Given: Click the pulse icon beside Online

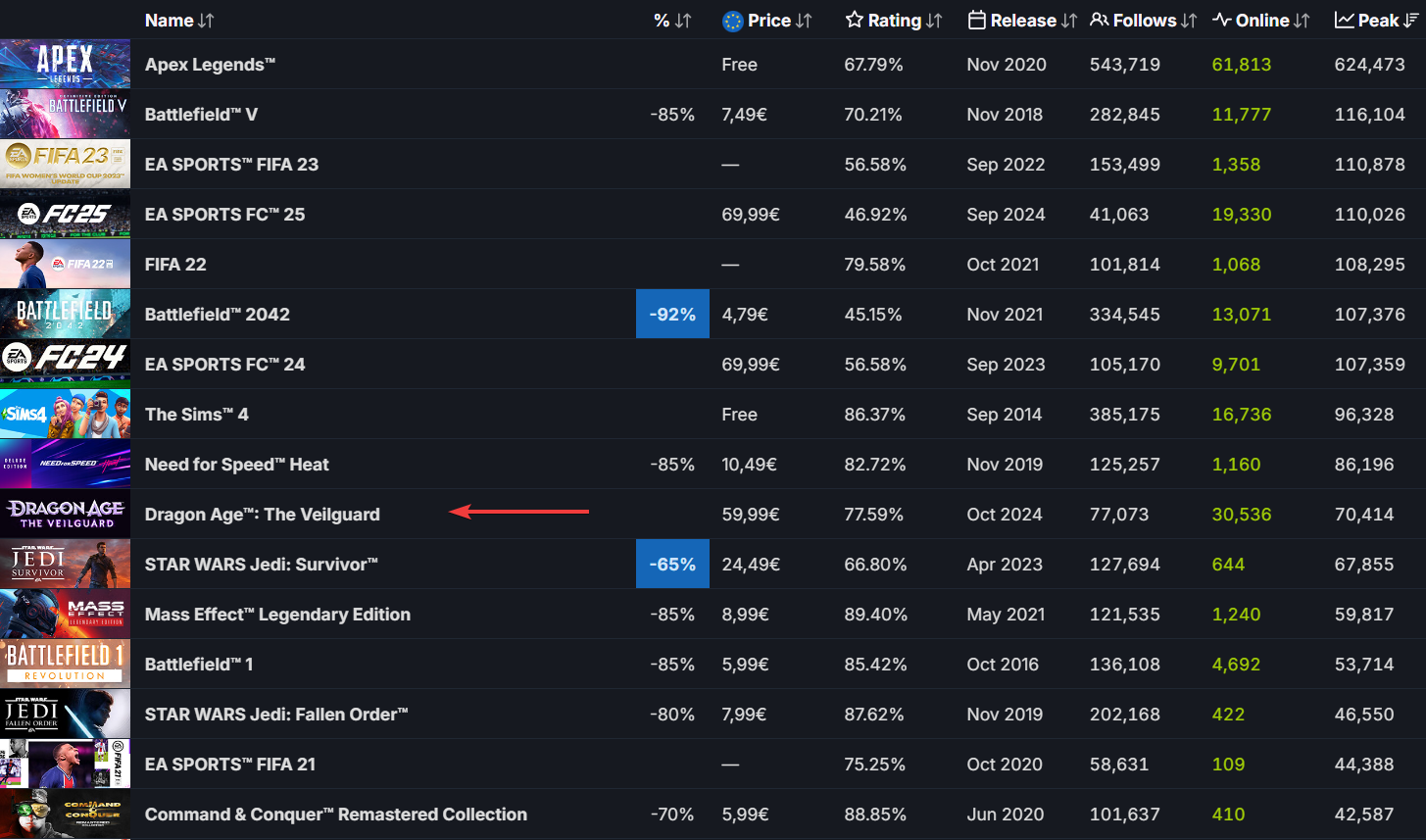Looking at the screenshot, I should pos(1221,21).
